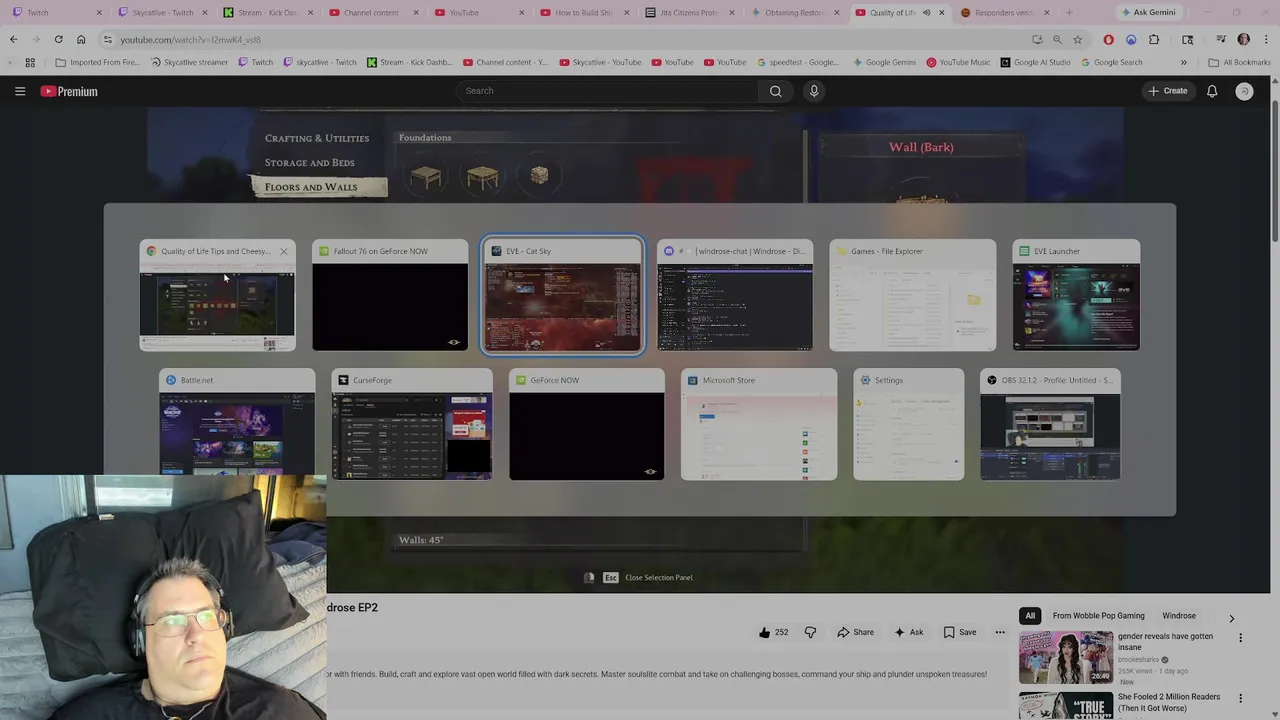Go to YouTube Premium home logo

pos(69,91)
